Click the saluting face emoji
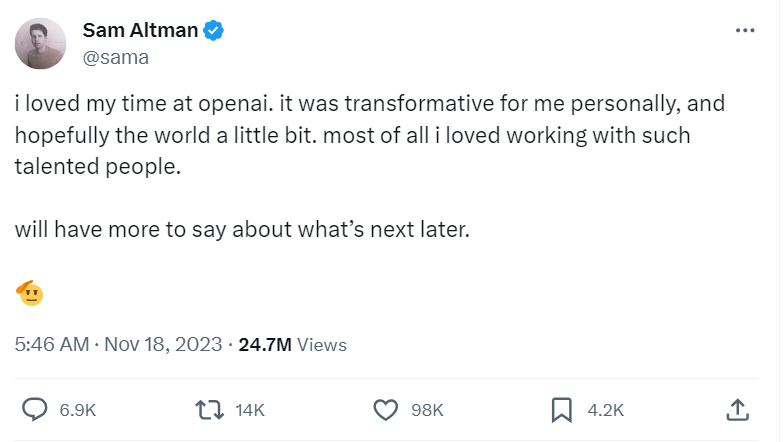Viewport: 783px width, 442px height. [30, 293]
